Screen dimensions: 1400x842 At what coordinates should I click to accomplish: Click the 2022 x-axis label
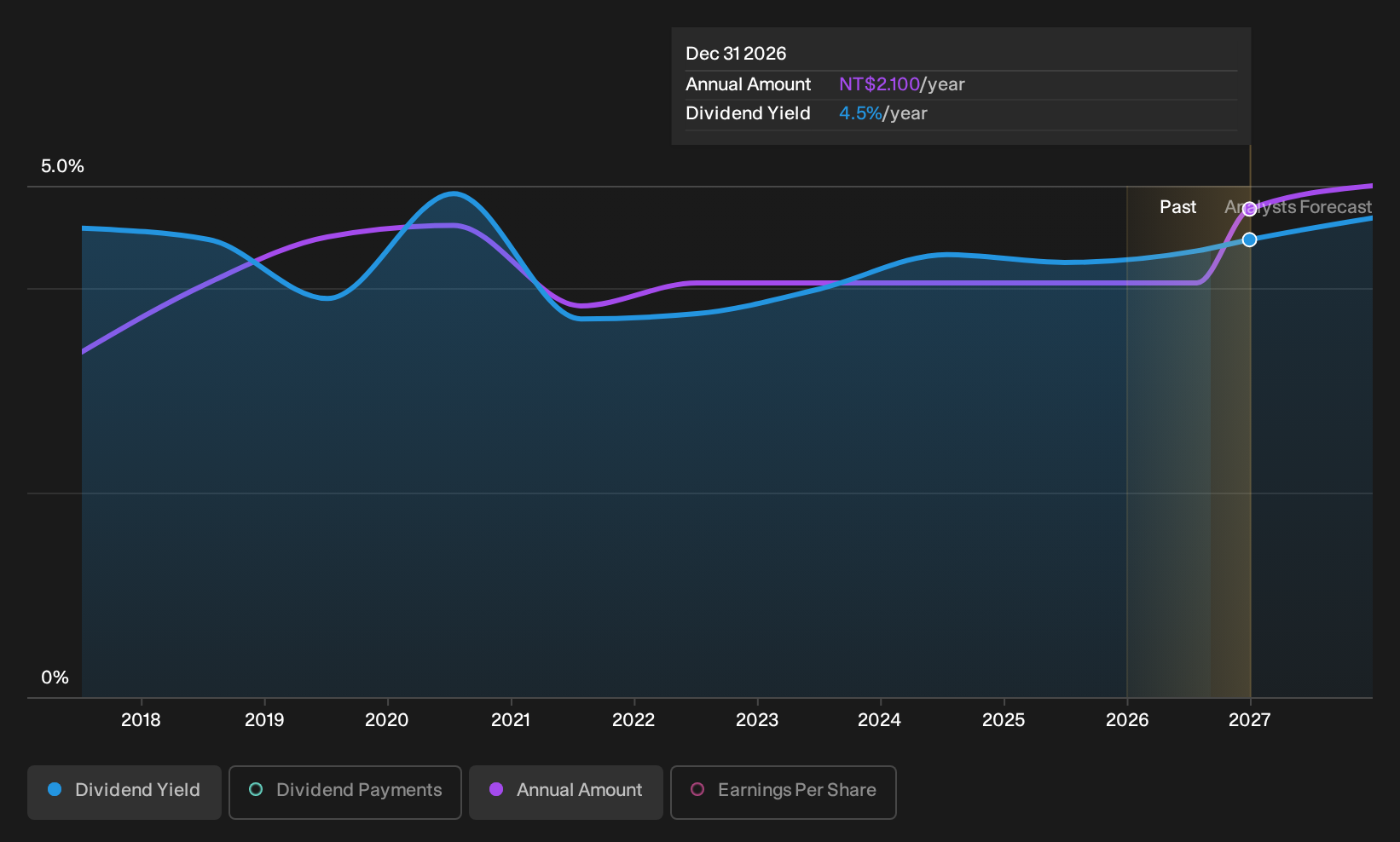click(x=633, y=720)
